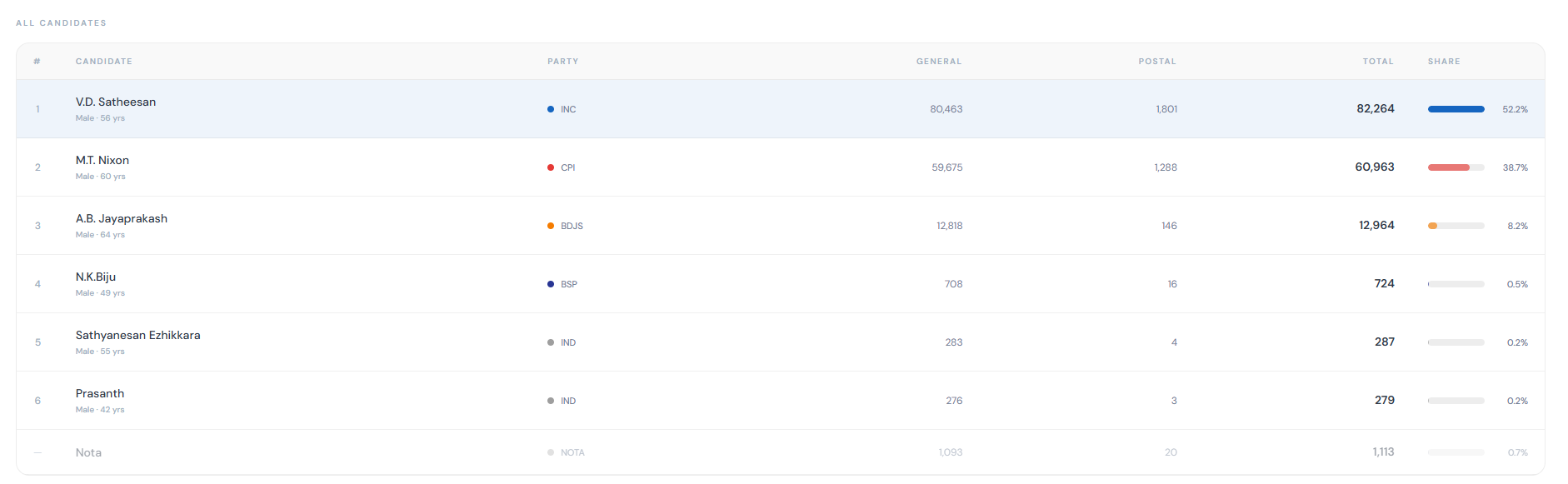Open M.T. Nixon candidate entry
This screenshot has height=484, width=1568.
click(102, 160)
